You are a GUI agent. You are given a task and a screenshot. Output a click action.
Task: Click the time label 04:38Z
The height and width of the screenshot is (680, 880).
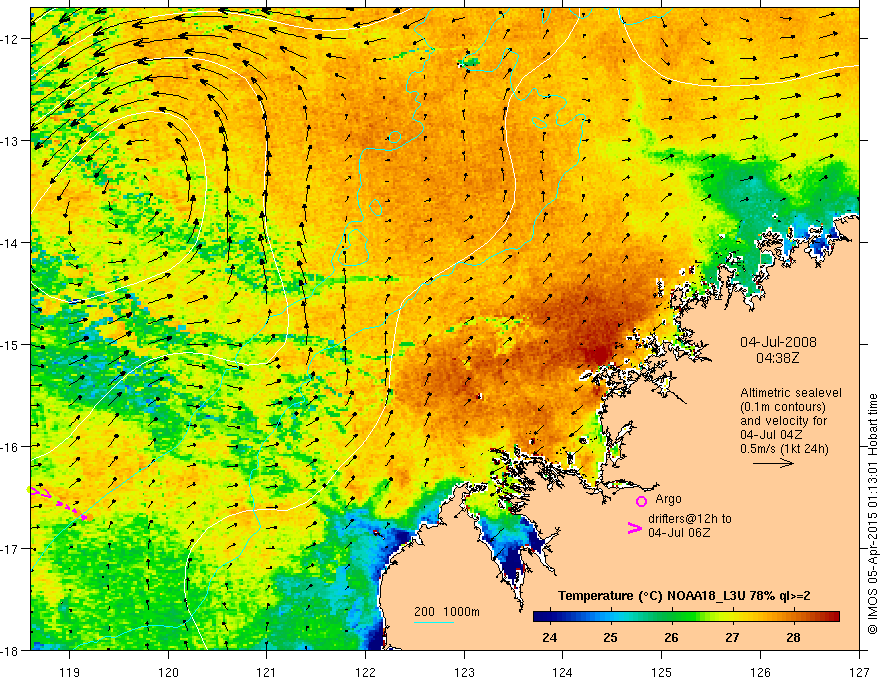777,358
